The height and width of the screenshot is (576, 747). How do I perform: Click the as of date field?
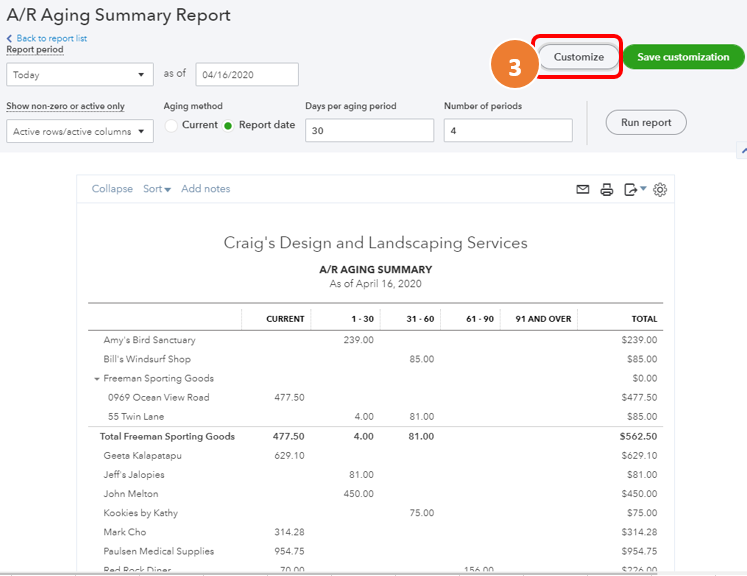pyautogui.click(x=247, y=75)
